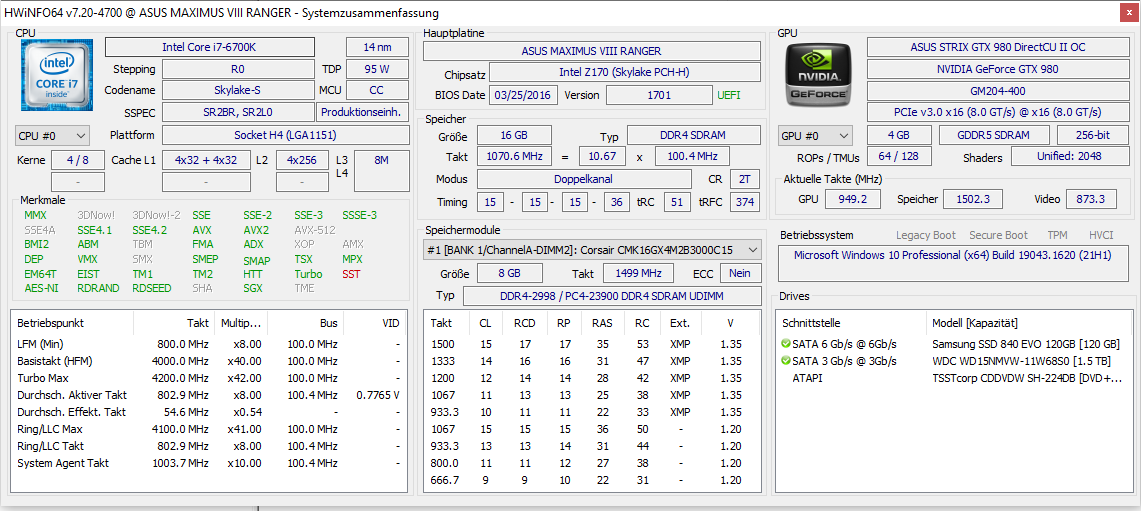Open the CPU #0 selector dropdown

pyautogui.click(x=52, y=135)
